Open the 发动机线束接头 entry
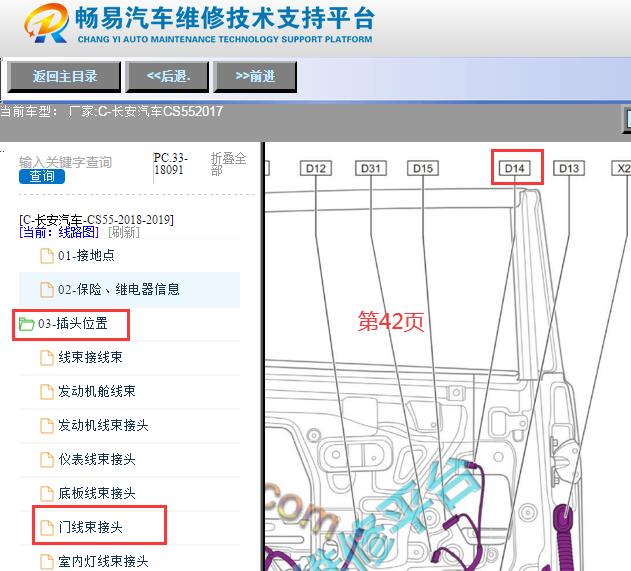Image resolution: width=631 pixels, height=571 pixels. coord(103,425)
